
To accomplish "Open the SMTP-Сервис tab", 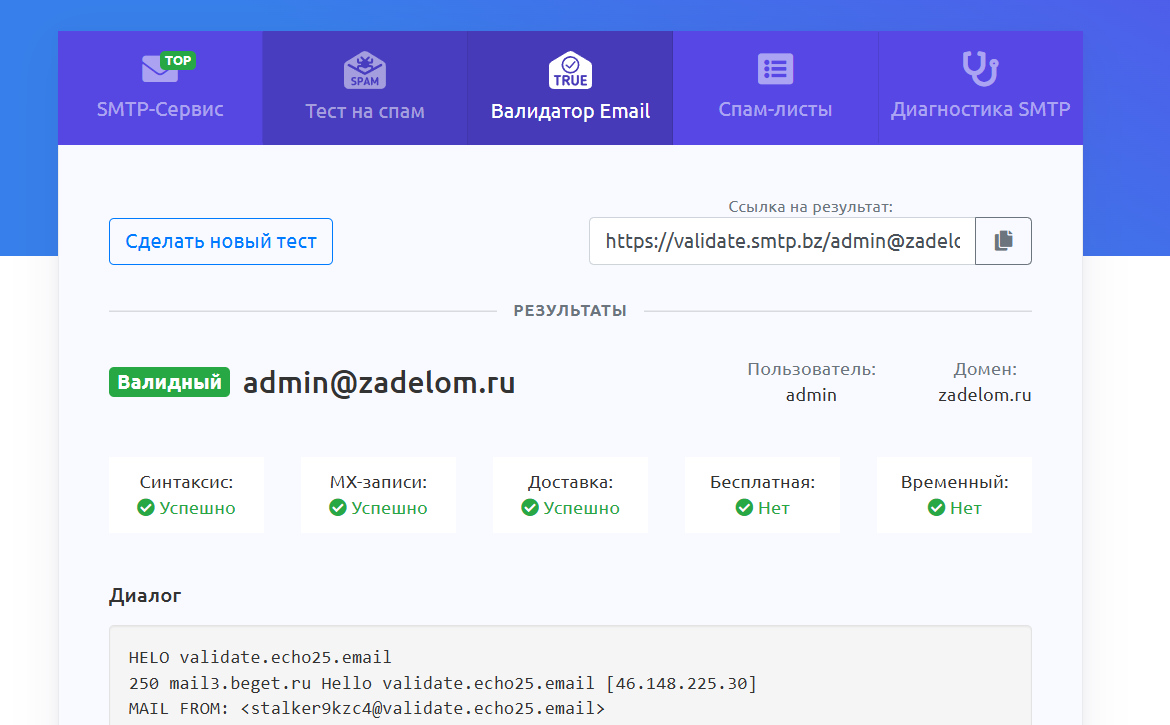I will (x=160, y=109).
